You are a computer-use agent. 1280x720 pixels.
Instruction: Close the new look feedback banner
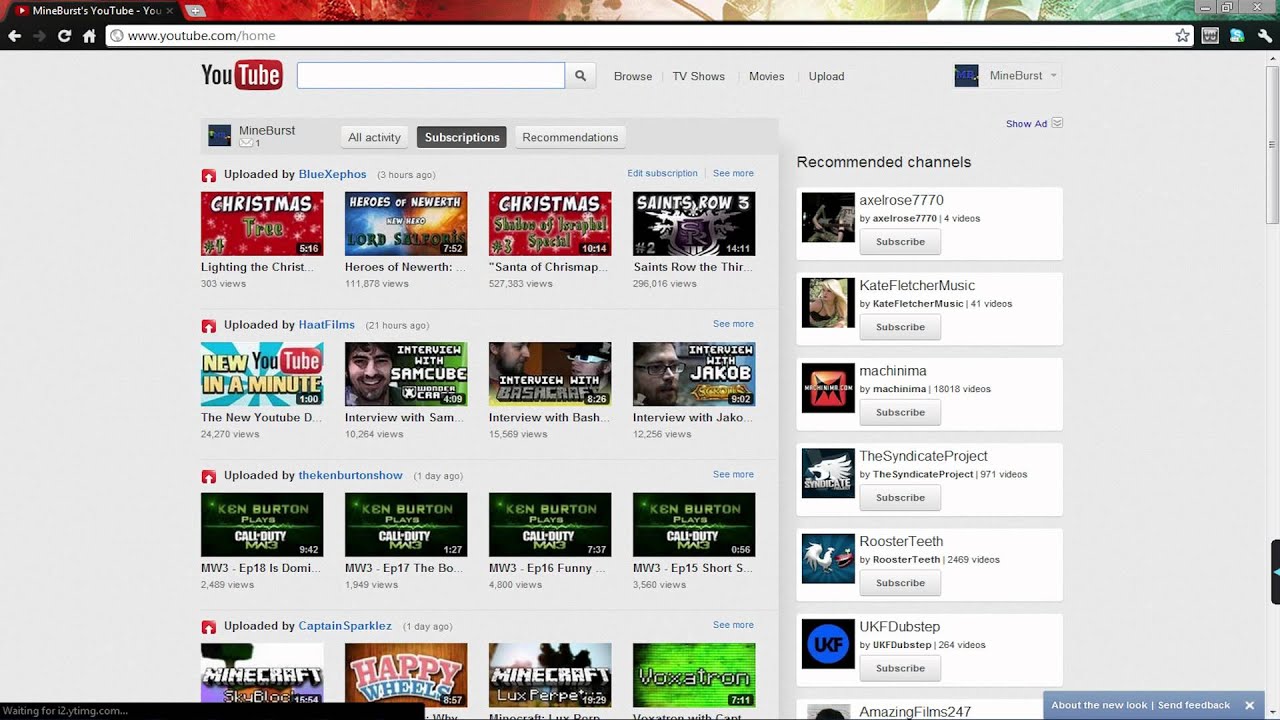coord(1249,705)
